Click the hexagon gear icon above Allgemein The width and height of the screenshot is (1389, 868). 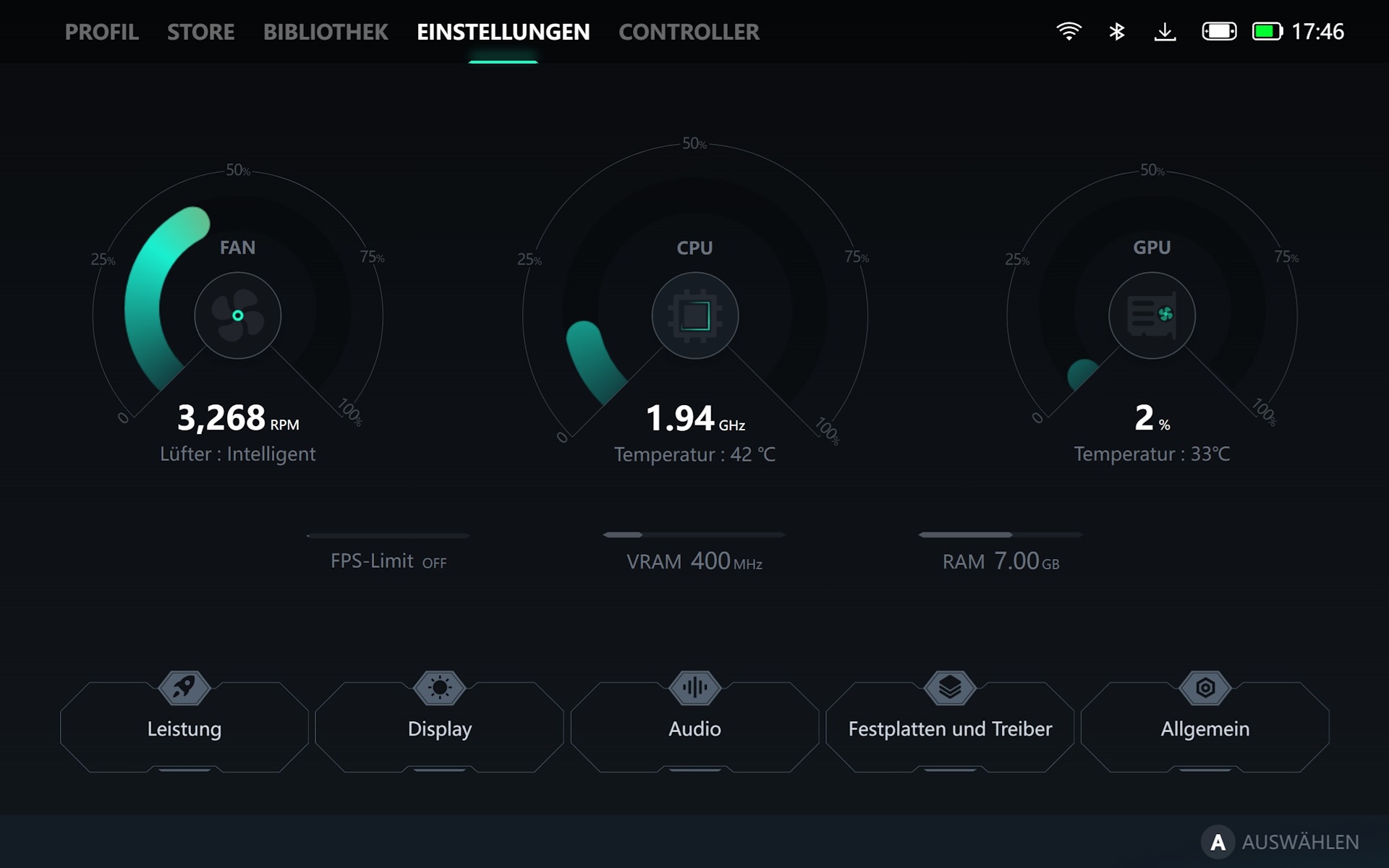[1205, 687]
